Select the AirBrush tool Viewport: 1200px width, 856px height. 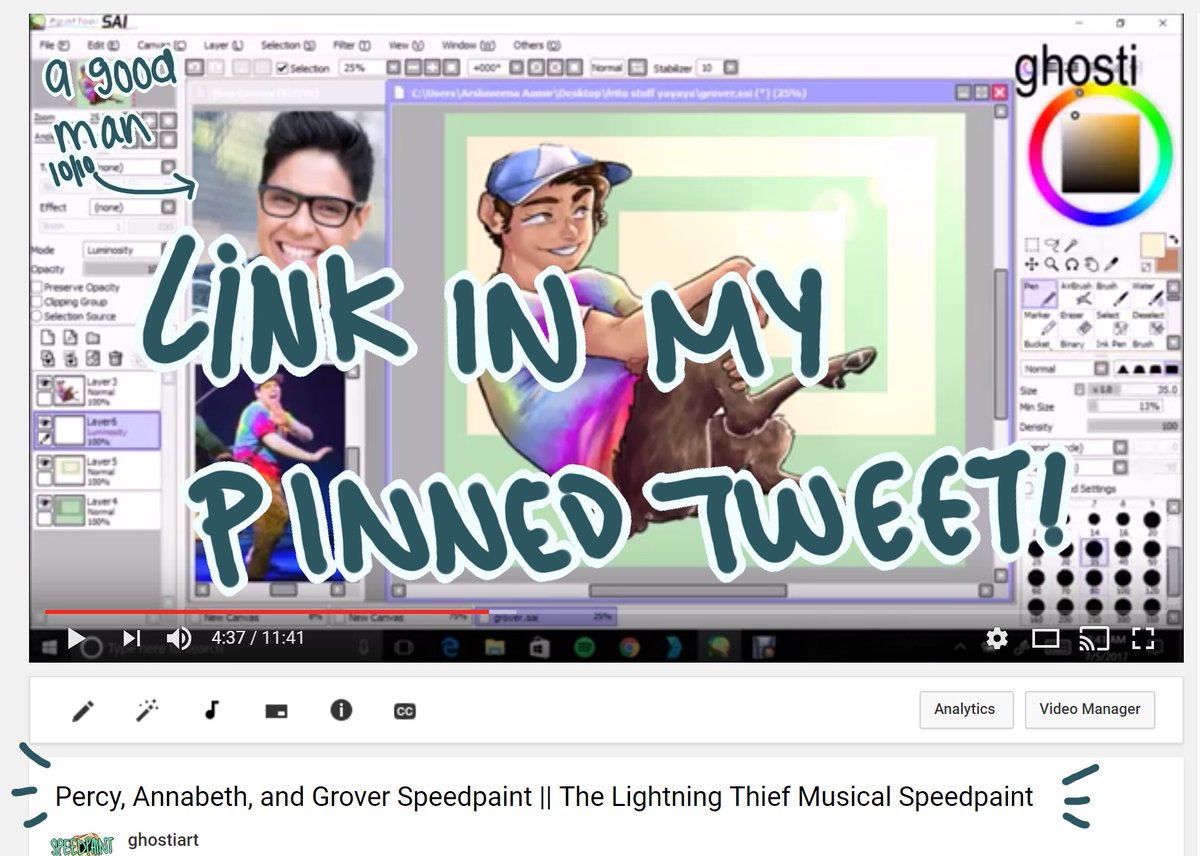[x=1077, y=293]
